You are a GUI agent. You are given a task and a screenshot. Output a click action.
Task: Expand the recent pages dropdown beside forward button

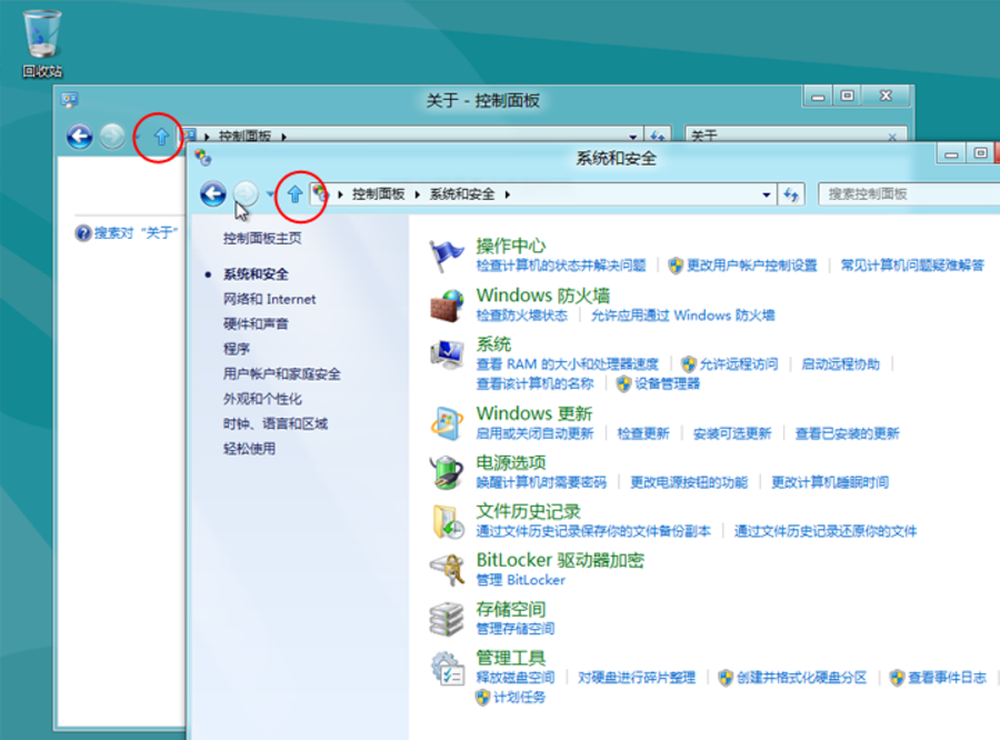click(x=270, y=195)
